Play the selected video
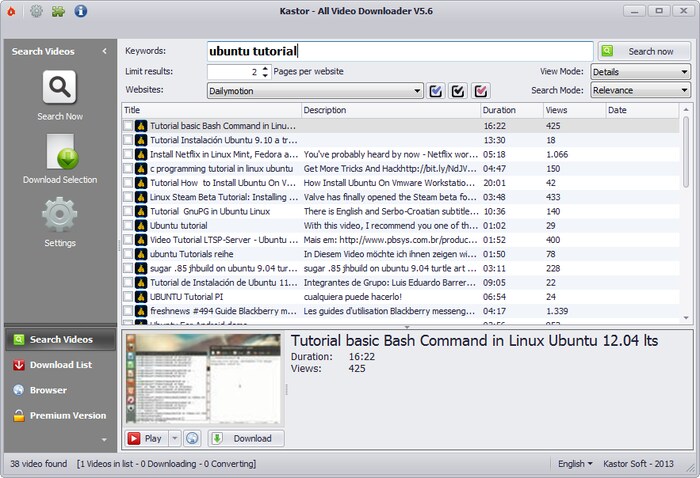Screen dimensions: 700x478 [147, 438]
